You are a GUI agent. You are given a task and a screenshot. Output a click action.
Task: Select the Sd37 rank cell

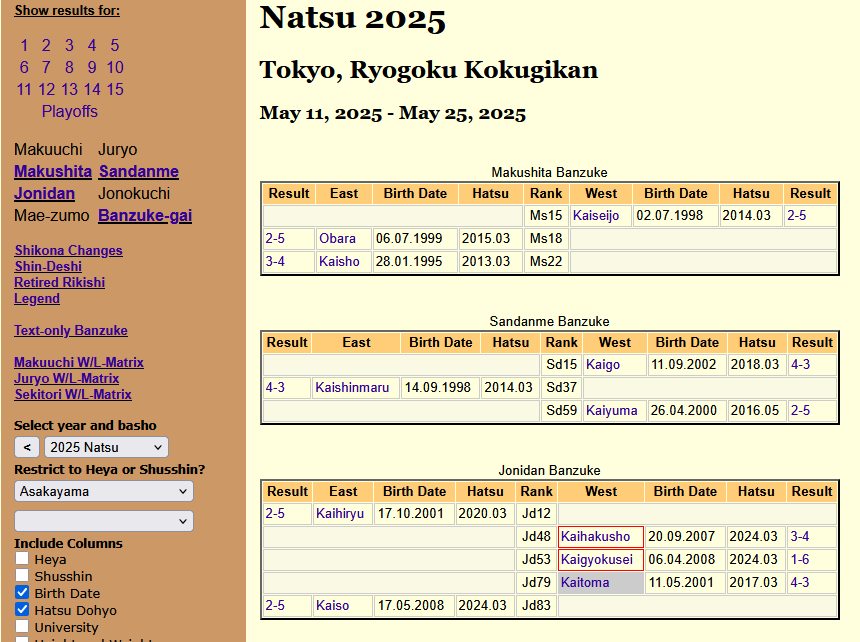(562, 388)
